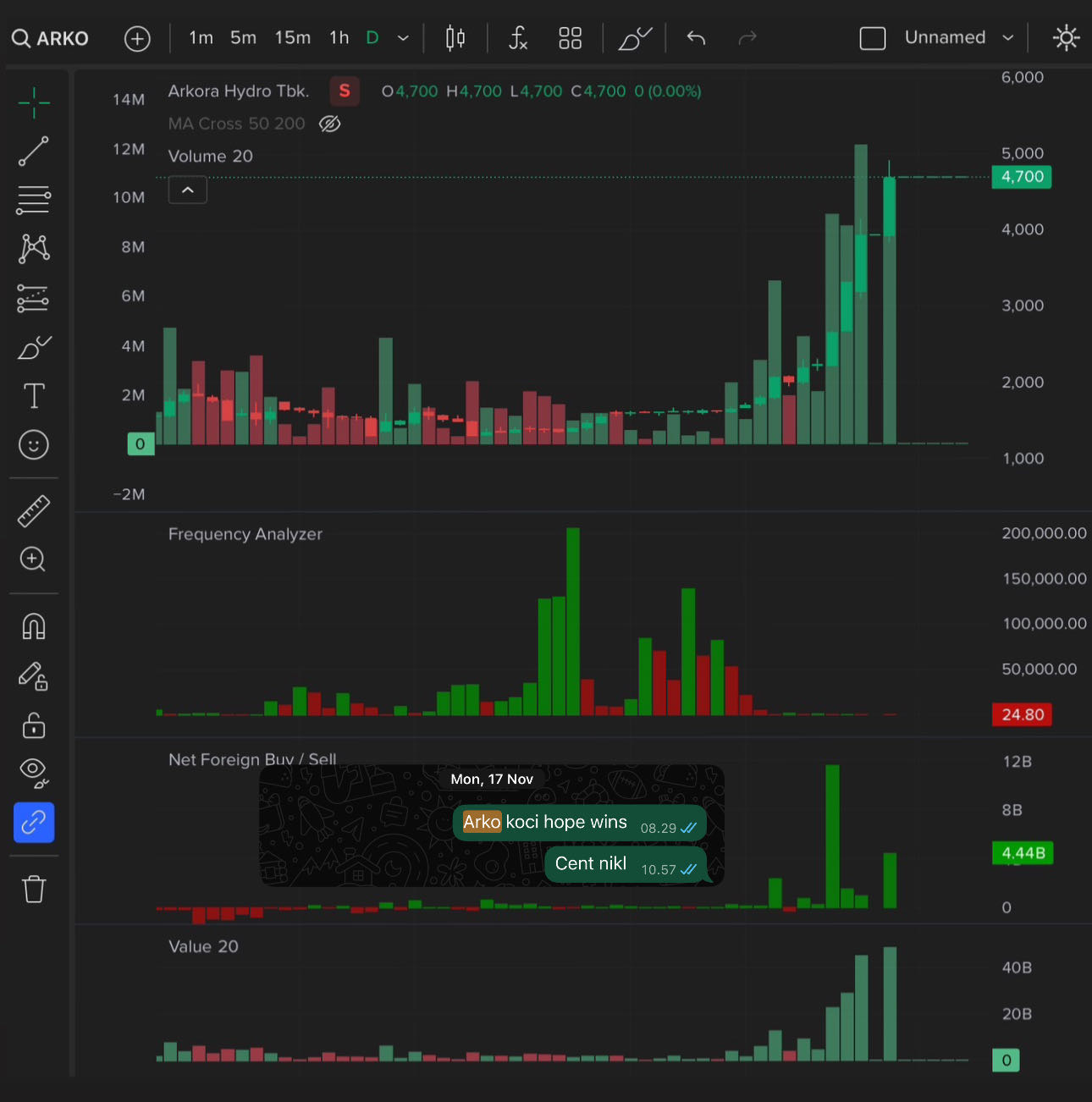Image resolution: width=1092 pixels, height=1102 pixels.
Task: Switch to the 1h timeframe
Action: [339, 38]
